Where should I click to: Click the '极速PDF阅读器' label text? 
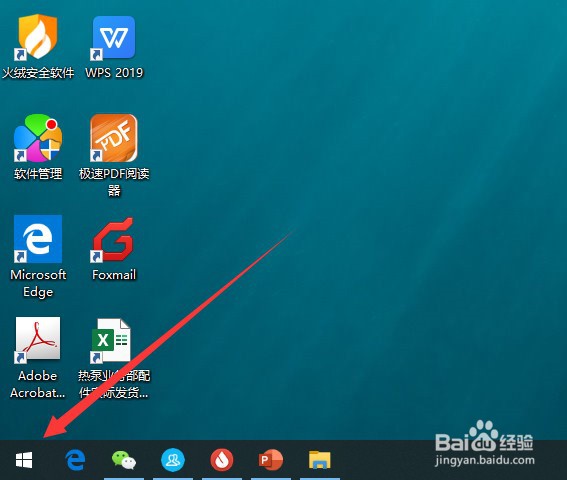pyautogui.click(x=114, y=182)
